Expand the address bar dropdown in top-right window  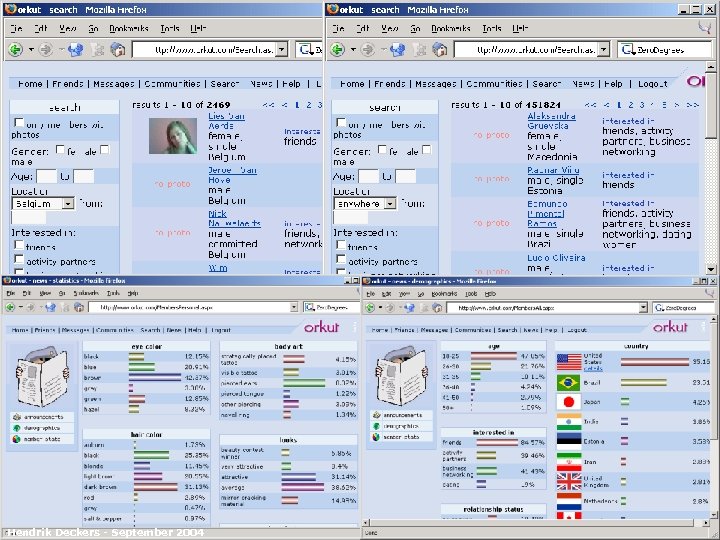click(x=604, y=50)
